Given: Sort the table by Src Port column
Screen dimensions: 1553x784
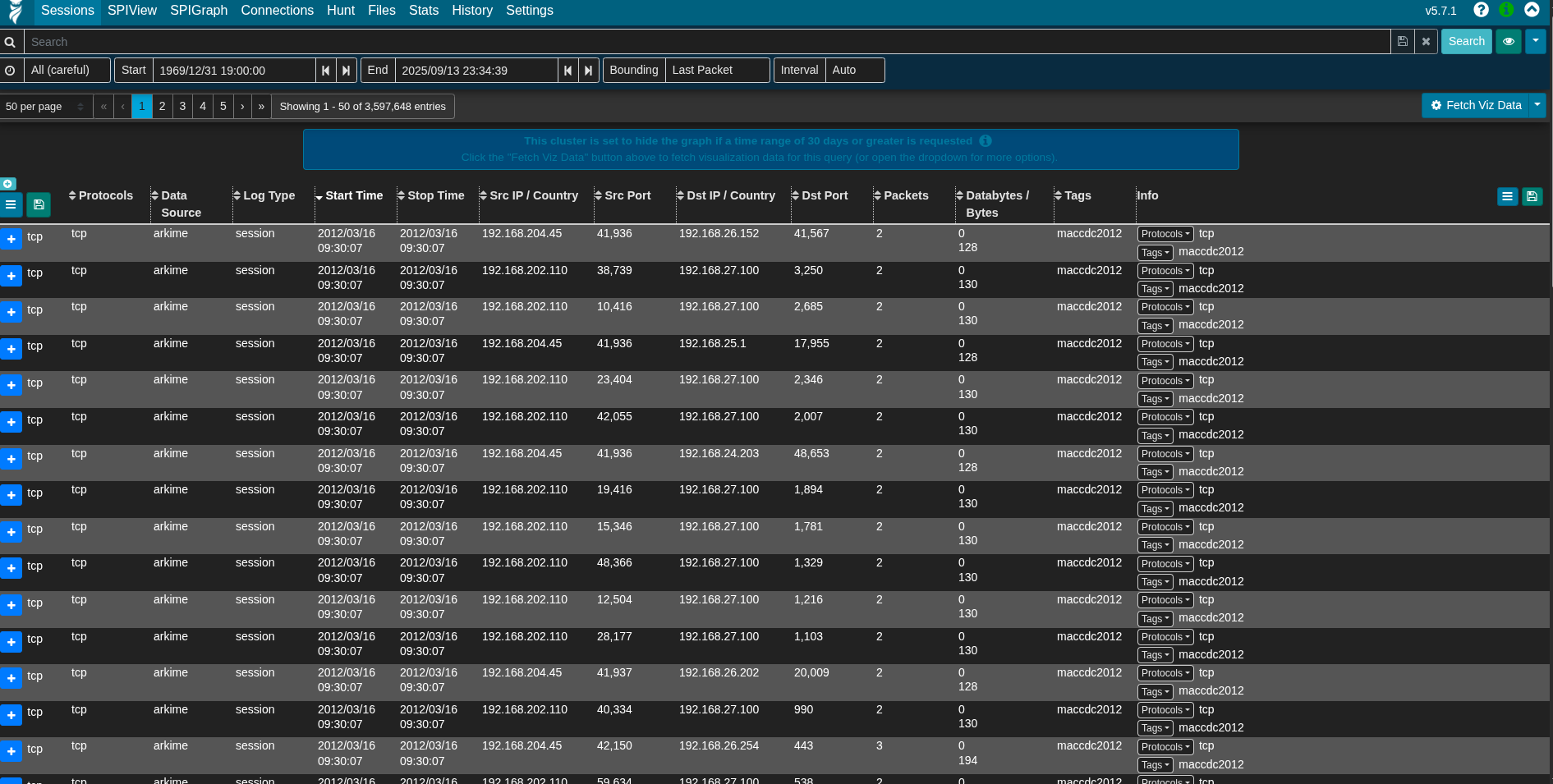Looking at the screenshot, I should click(x=627, y=195).
